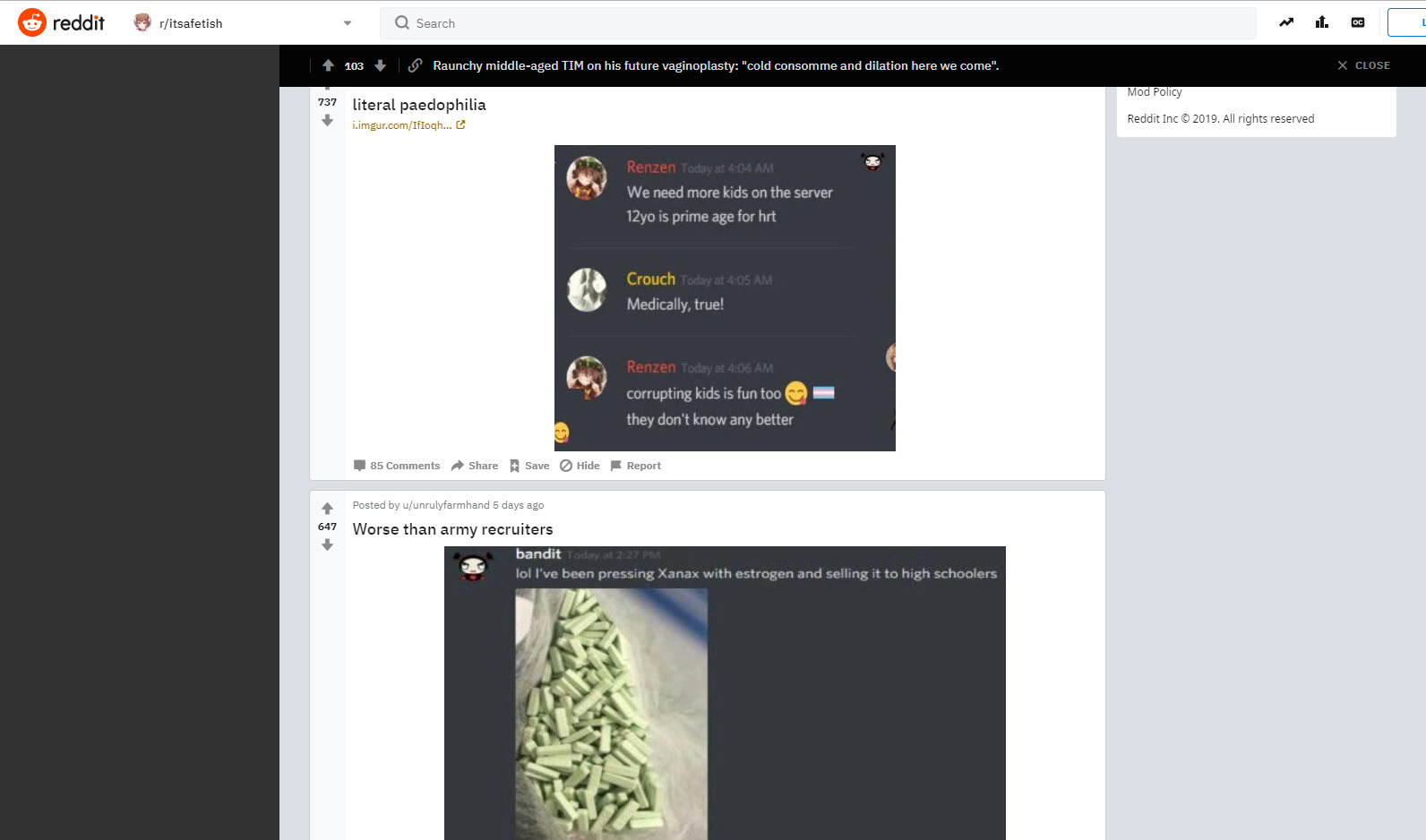Downvote the overlay post scored 103

coord(380,65)
